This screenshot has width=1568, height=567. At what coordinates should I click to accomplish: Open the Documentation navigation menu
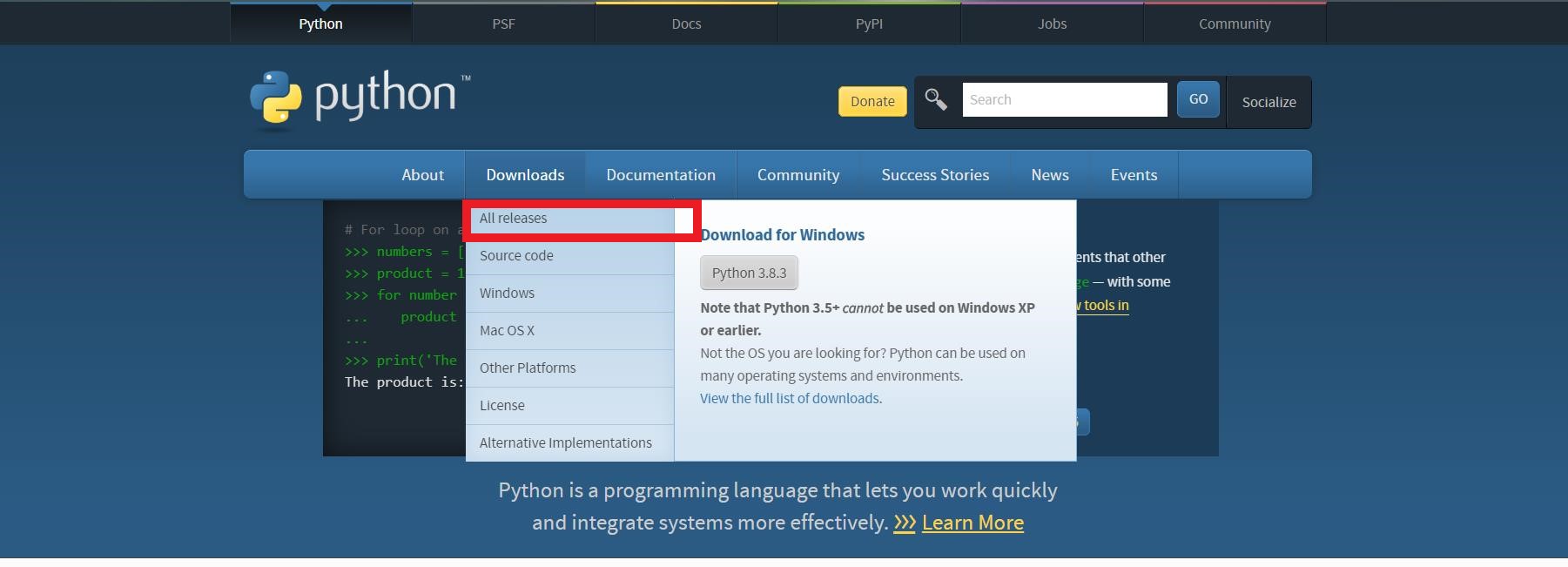661,174
